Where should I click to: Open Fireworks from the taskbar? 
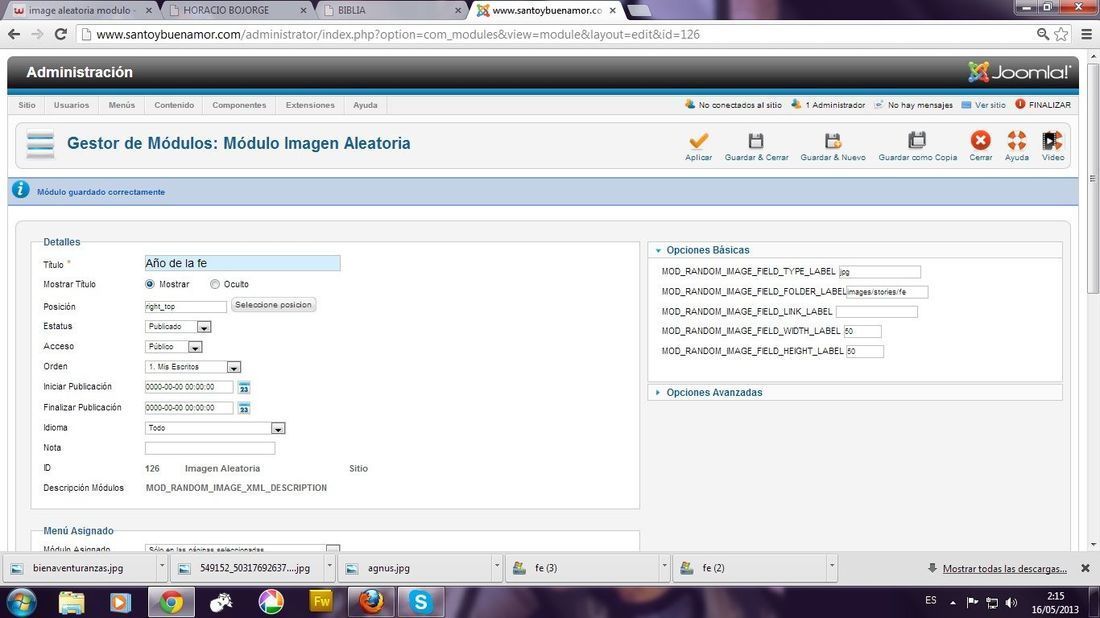[x=321, y=602]
